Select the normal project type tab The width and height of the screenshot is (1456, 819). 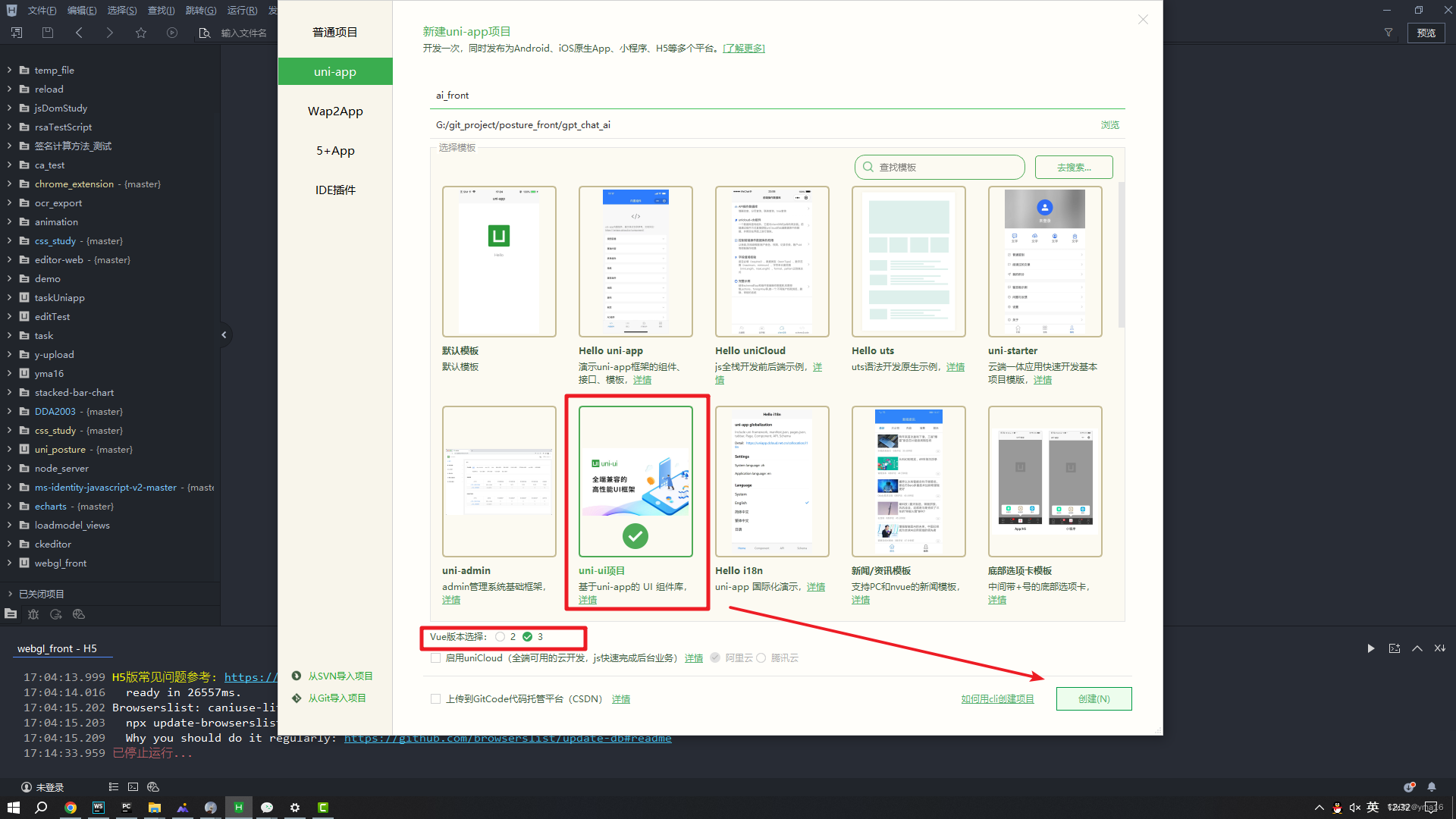pos(335,32)
